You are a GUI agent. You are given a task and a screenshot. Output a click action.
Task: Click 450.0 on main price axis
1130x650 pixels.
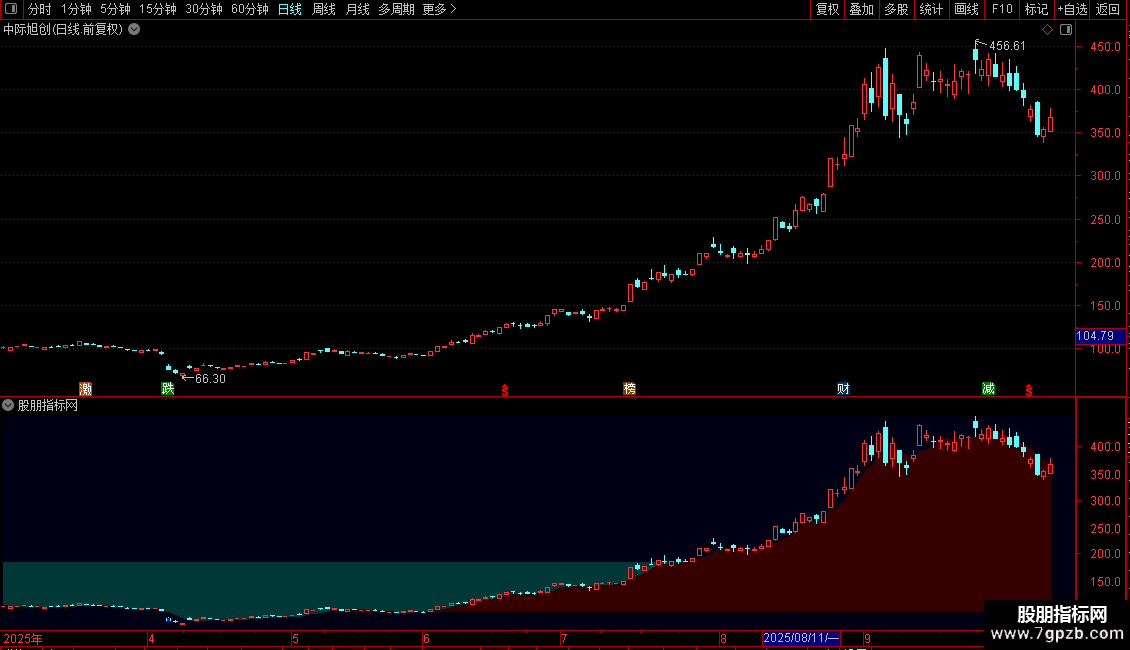[1105, 46]
